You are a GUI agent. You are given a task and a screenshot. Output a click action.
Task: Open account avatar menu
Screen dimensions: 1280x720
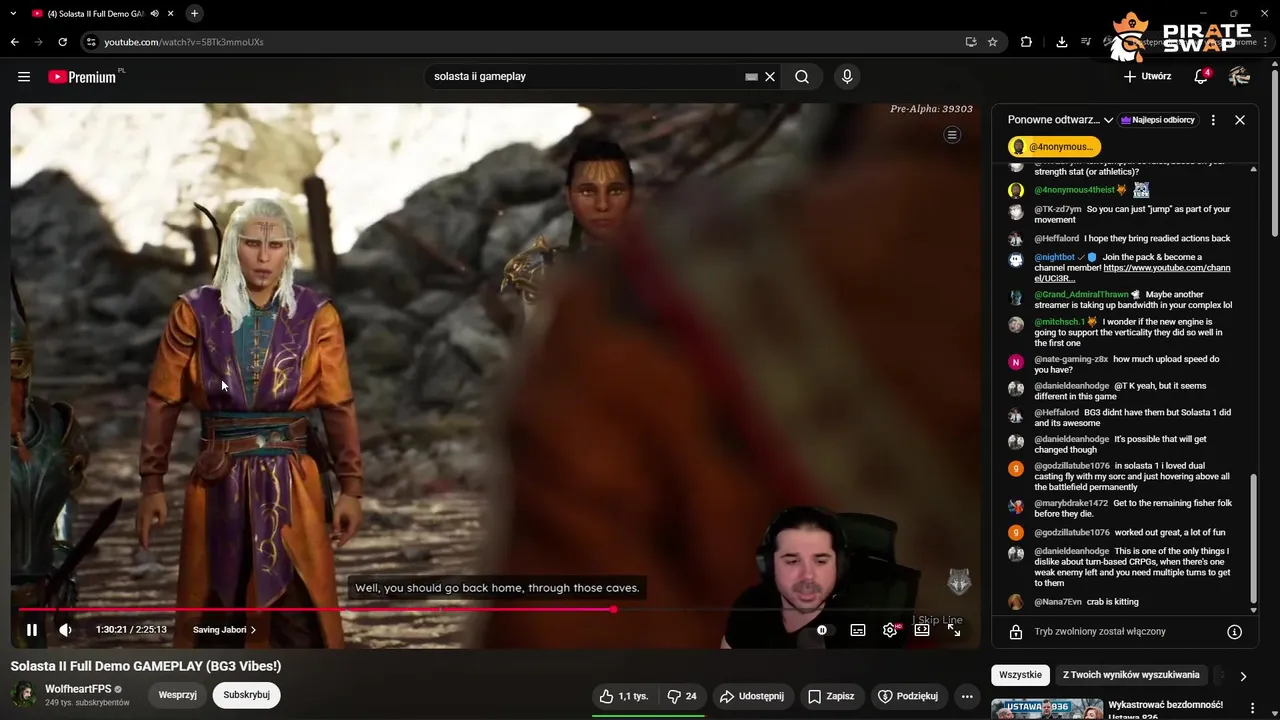[x=1239, y=76]
